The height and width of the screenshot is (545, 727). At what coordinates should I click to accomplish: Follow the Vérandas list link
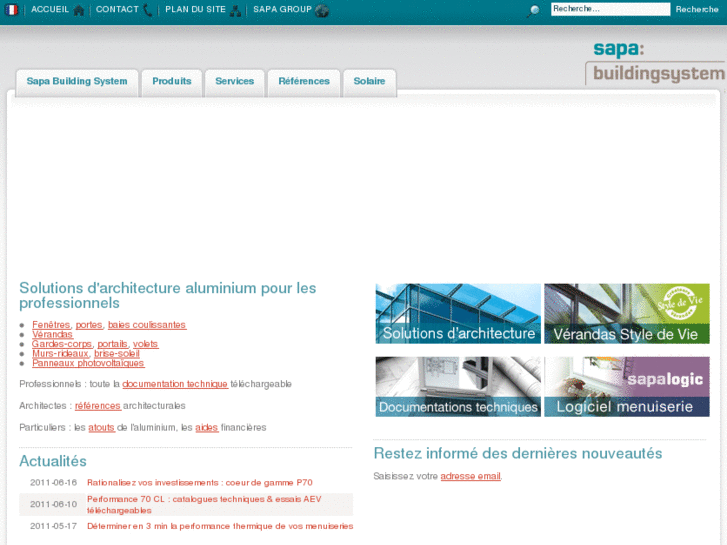[52, 334]
